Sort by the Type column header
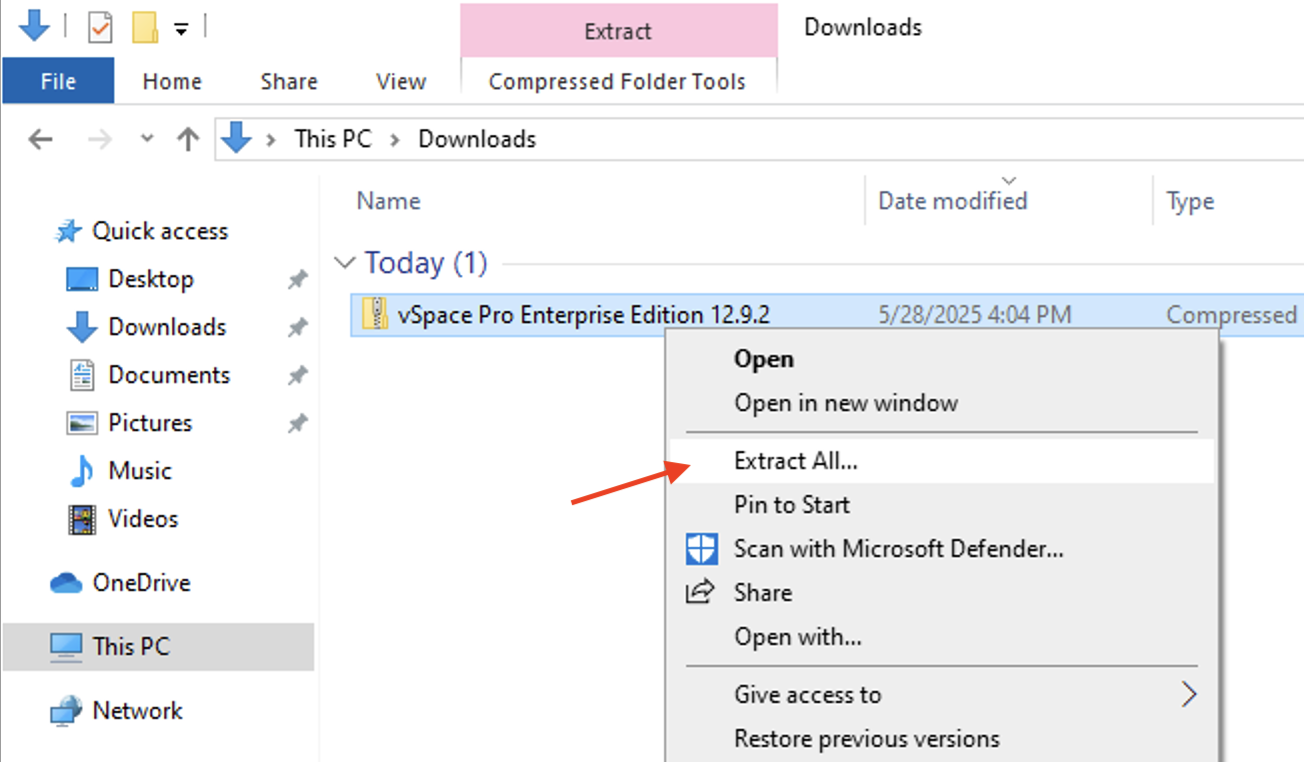This screenshot has width=1304, height=762. click(1190, 201)
